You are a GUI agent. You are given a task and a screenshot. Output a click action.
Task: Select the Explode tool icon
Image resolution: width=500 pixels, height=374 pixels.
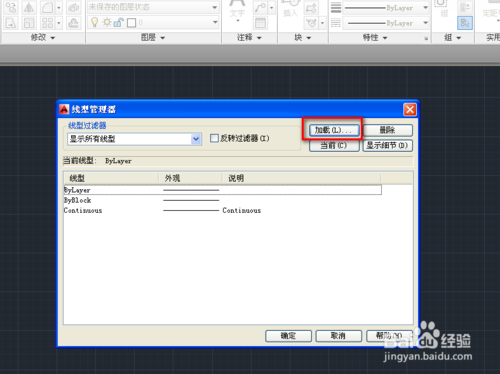click(x=73, y=7)
